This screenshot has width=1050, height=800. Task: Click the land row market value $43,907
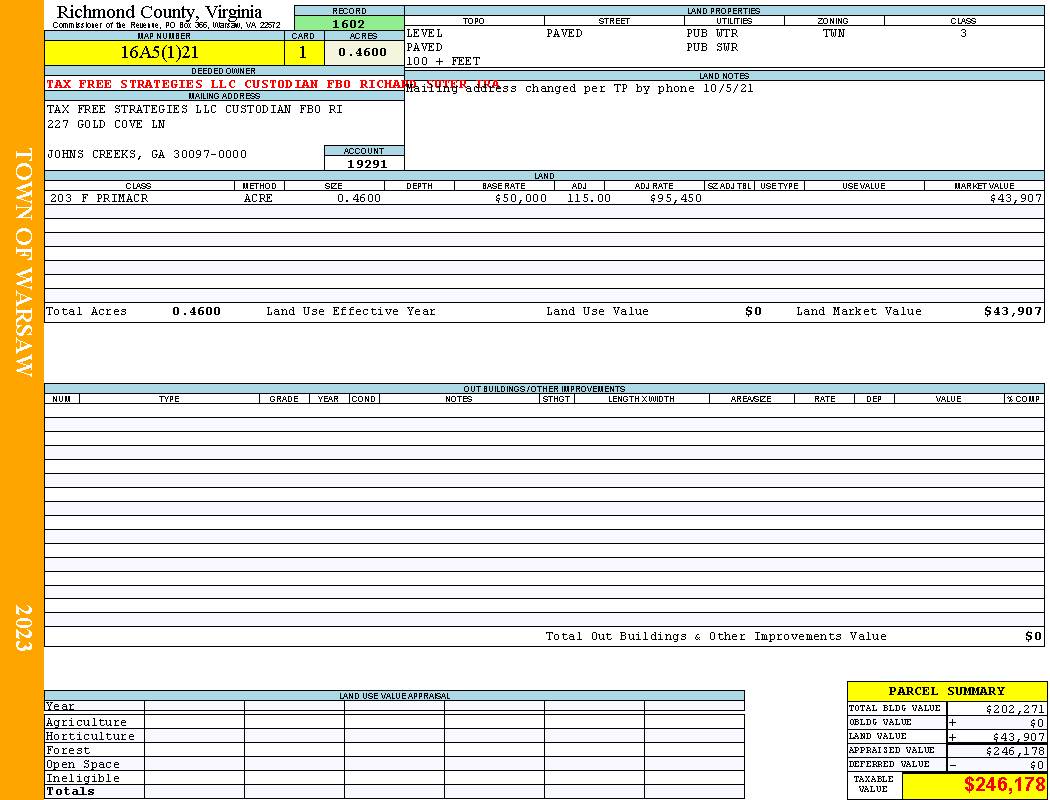pos(1015,198)
